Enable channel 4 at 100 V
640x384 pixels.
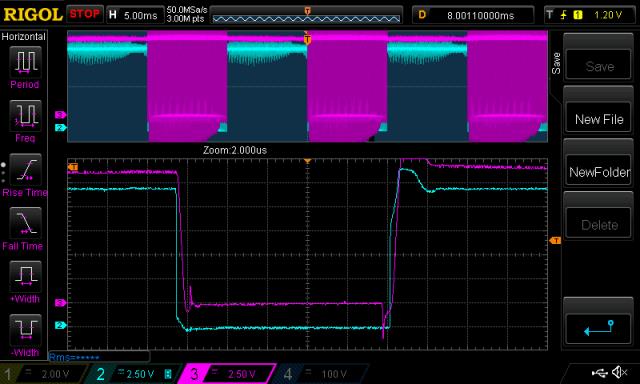pos(318,374)
